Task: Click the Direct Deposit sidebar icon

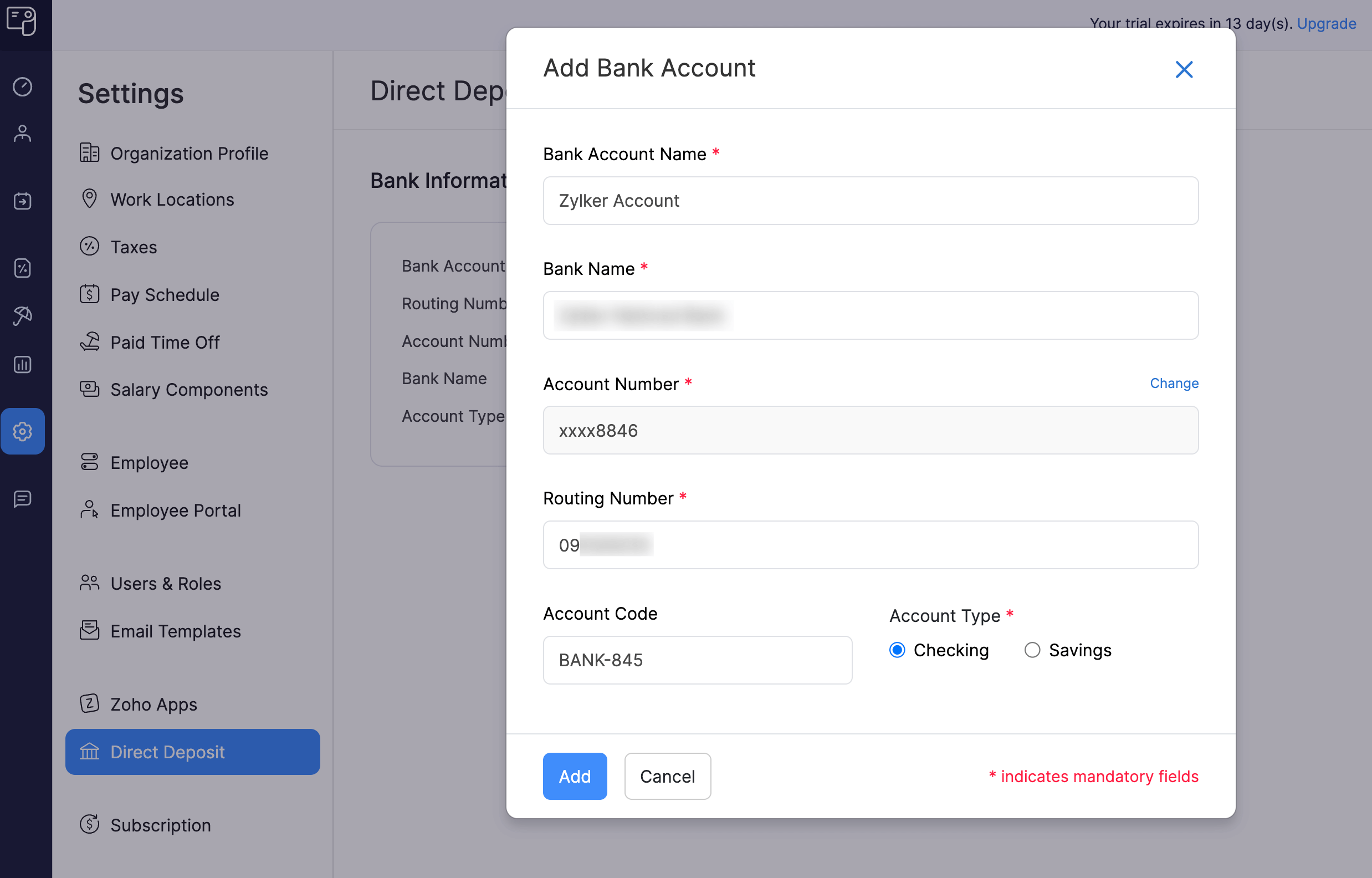Action: (x=90, y=752)
